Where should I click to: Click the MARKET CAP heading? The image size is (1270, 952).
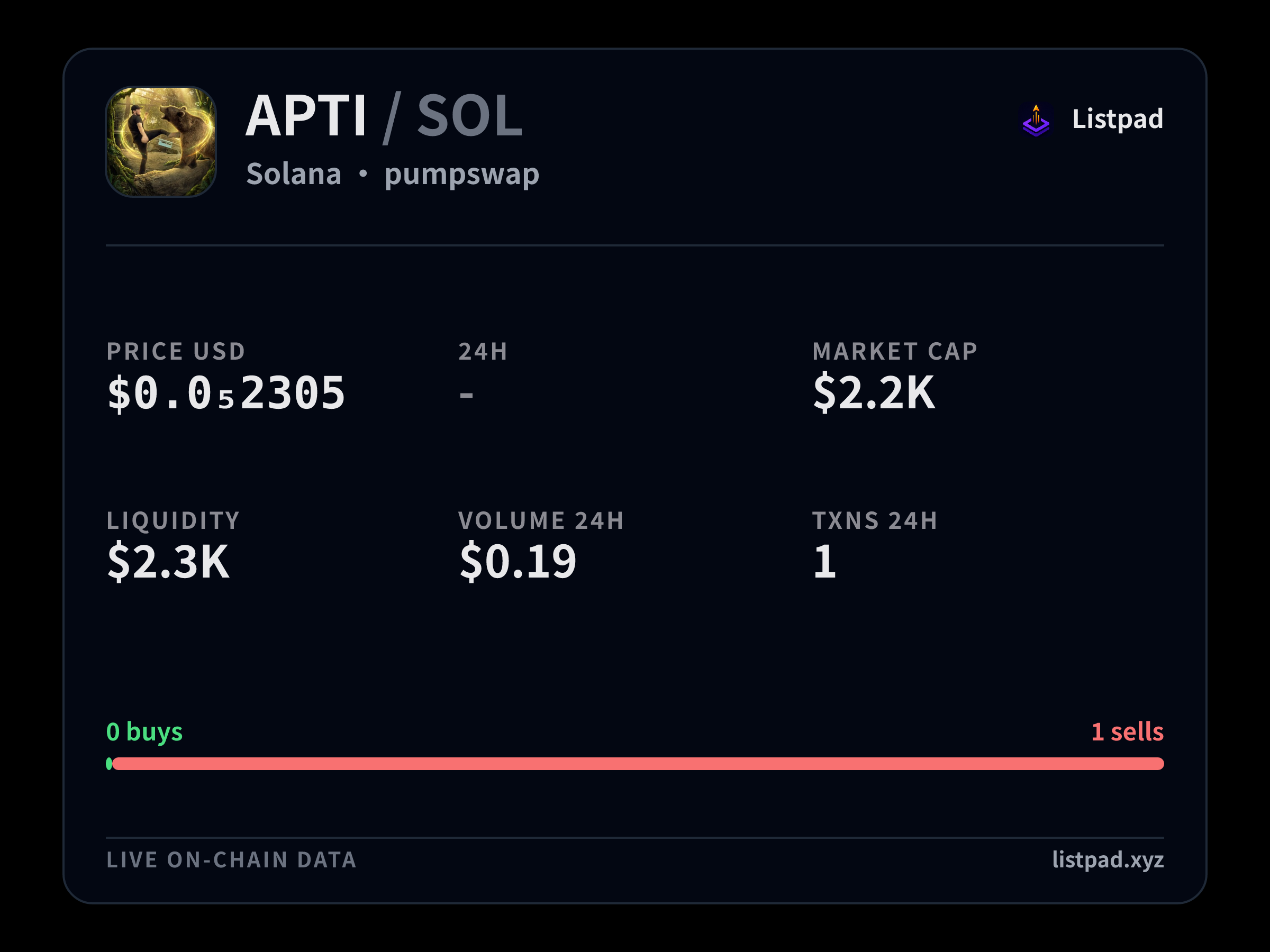[x=894, y=351]
